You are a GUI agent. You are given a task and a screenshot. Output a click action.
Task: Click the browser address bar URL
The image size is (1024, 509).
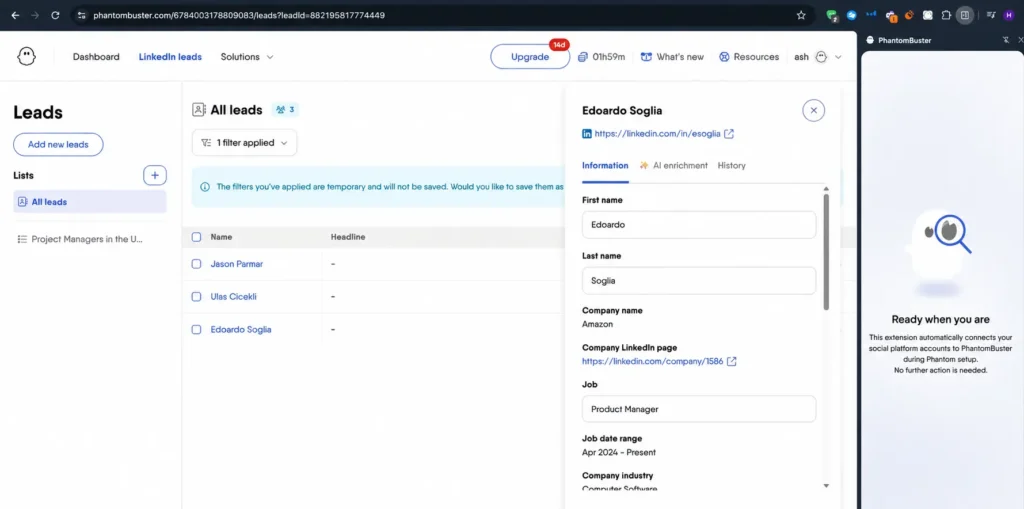pyautogui.click(x=239, y=15)
